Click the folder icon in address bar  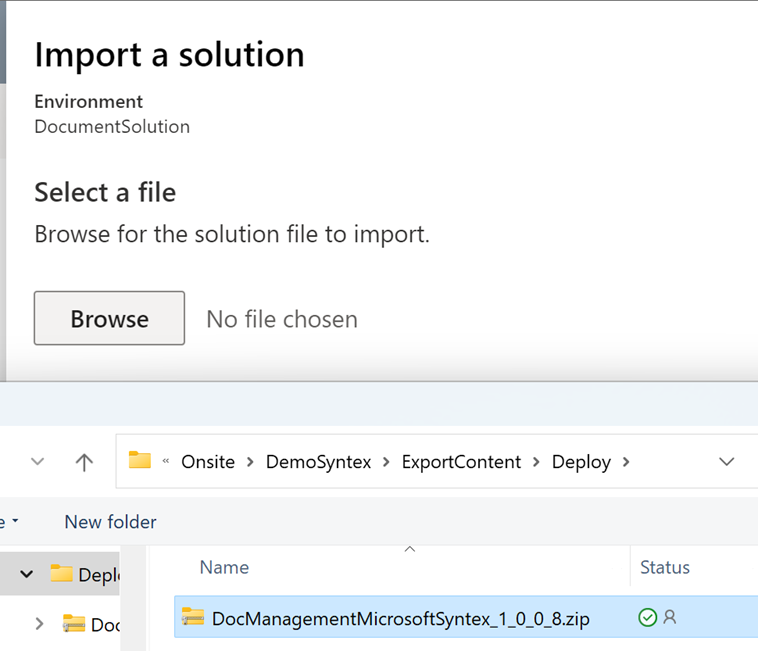(139, 461)
